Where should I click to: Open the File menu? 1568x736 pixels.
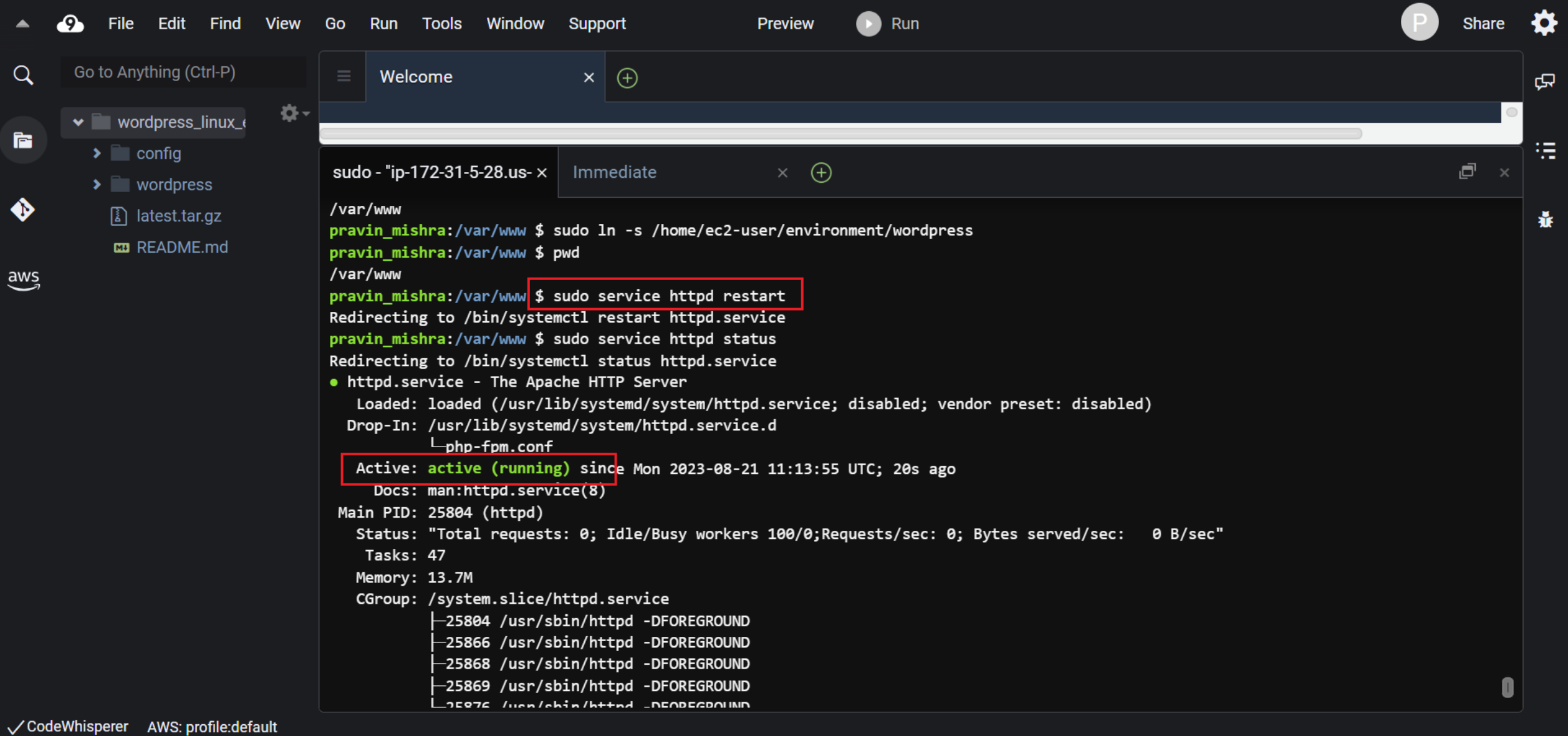click(121, 24)
